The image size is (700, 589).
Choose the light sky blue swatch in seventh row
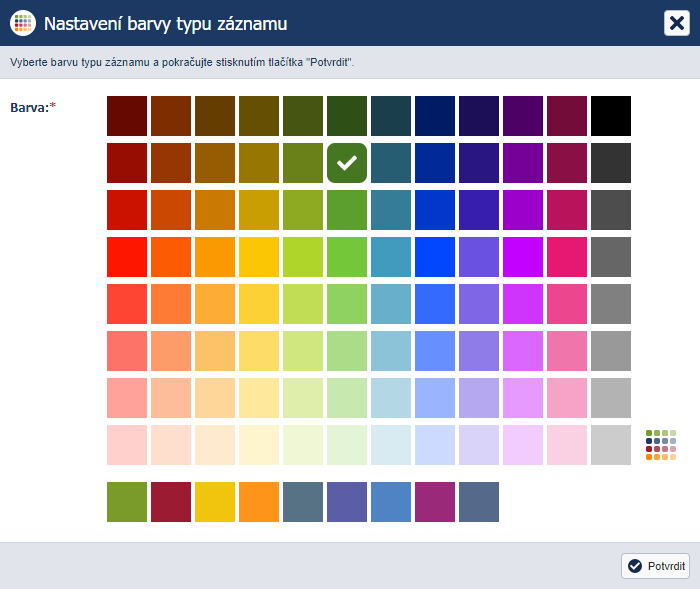(x=391, y=398)
